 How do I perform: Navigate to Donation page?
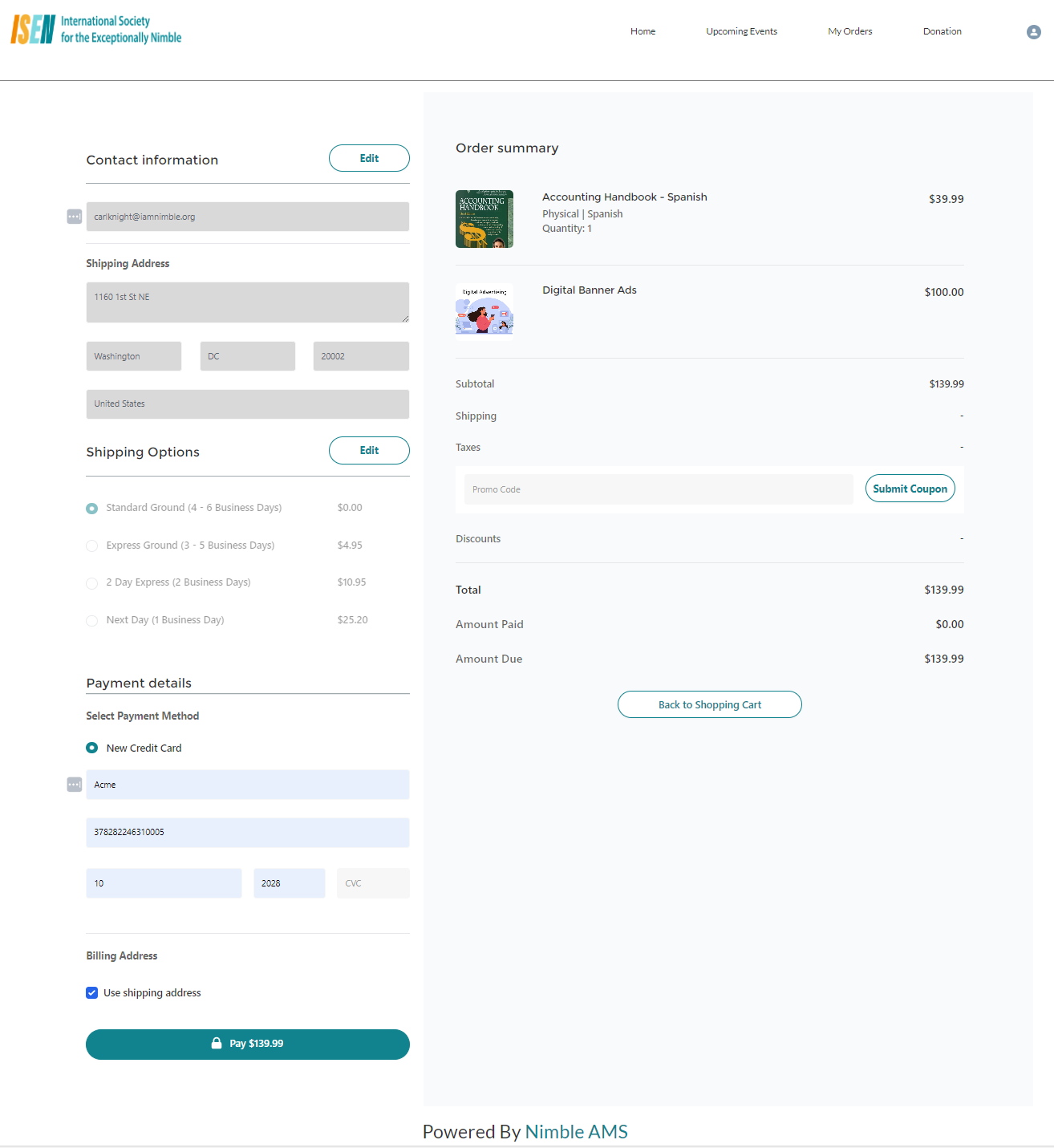[x=942, y=32]
